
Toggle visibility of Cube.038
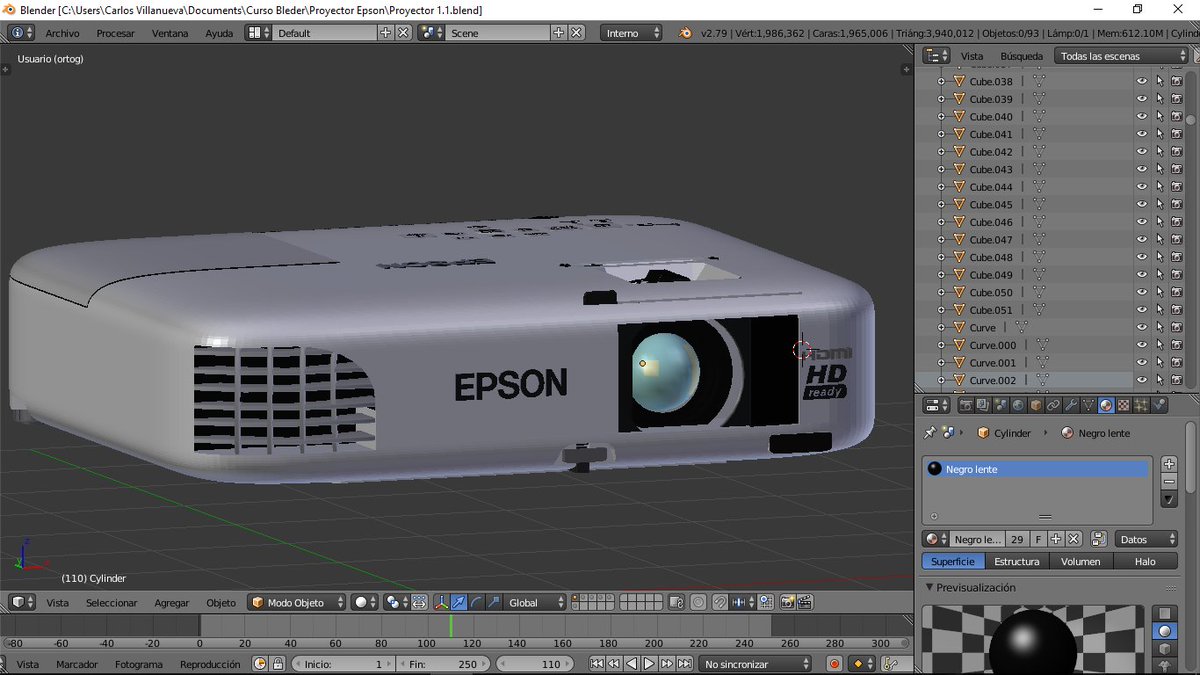coord(1141,82)
